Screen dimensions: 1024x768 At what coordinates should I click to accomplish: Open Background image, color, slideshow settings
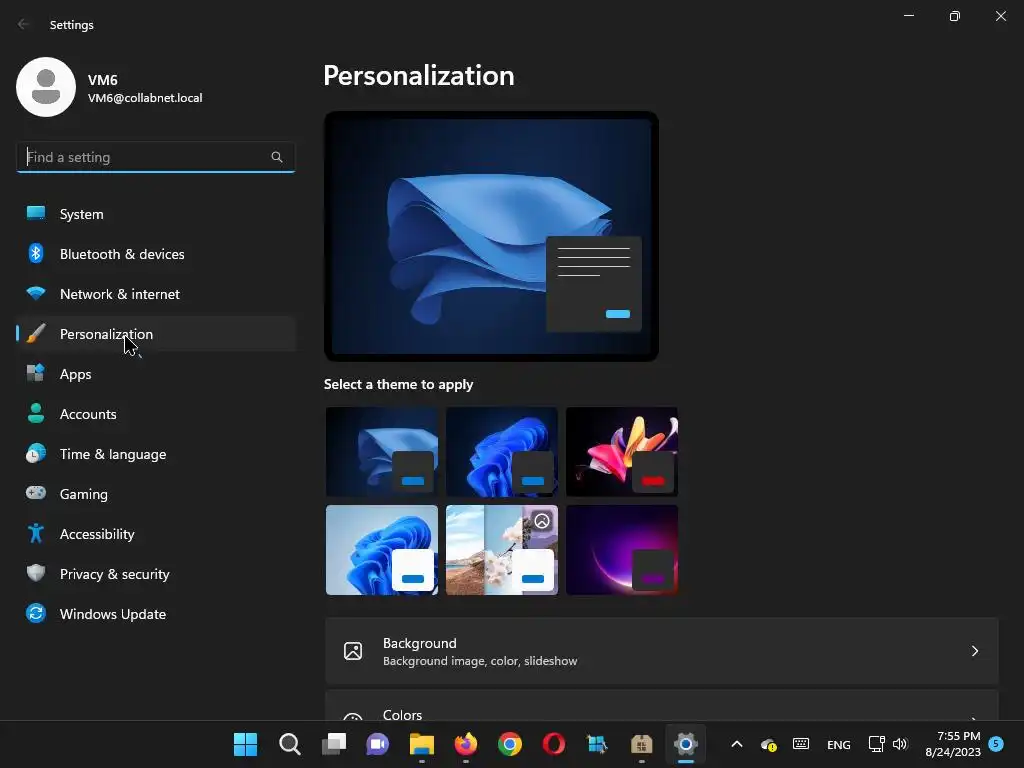(x=662, y=651)
